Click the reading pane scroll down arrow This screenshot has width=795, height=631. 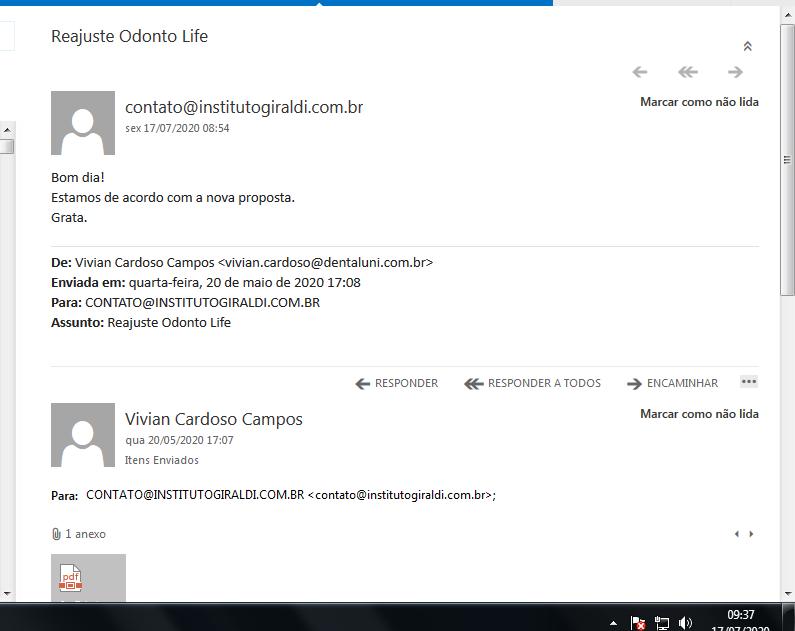coord(787,593)
